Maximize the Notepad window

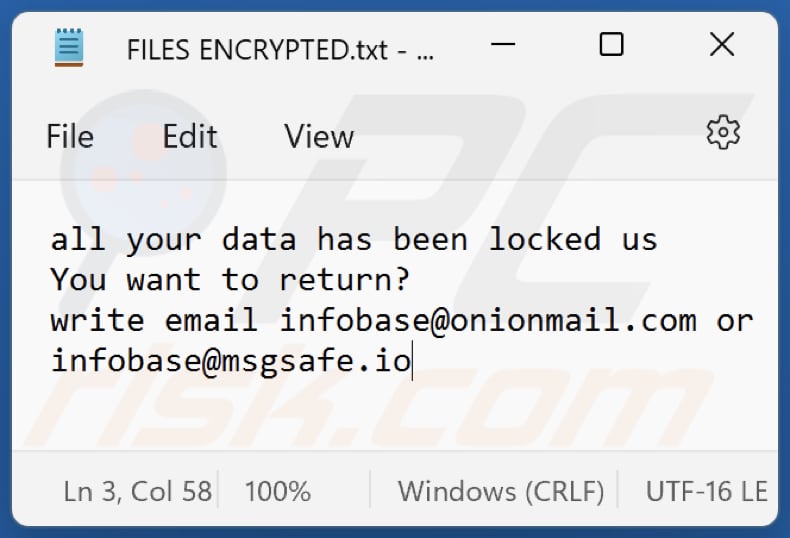click(611, 45)
